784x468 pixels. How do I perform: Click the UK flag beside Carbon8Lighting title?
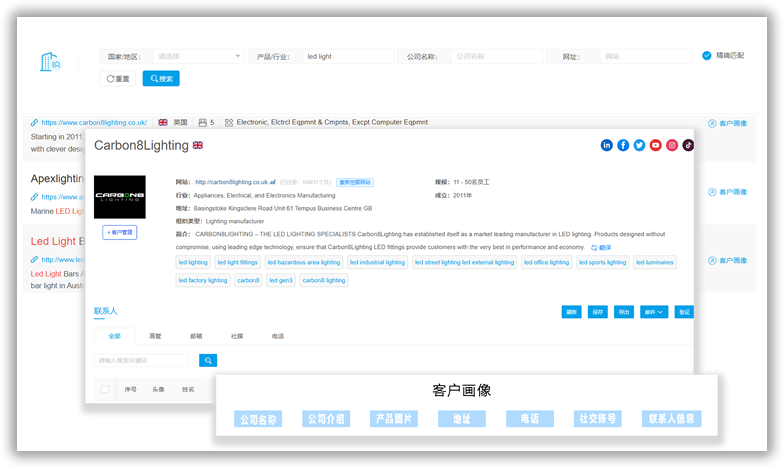pyautogui.click(x=198, y=146)
